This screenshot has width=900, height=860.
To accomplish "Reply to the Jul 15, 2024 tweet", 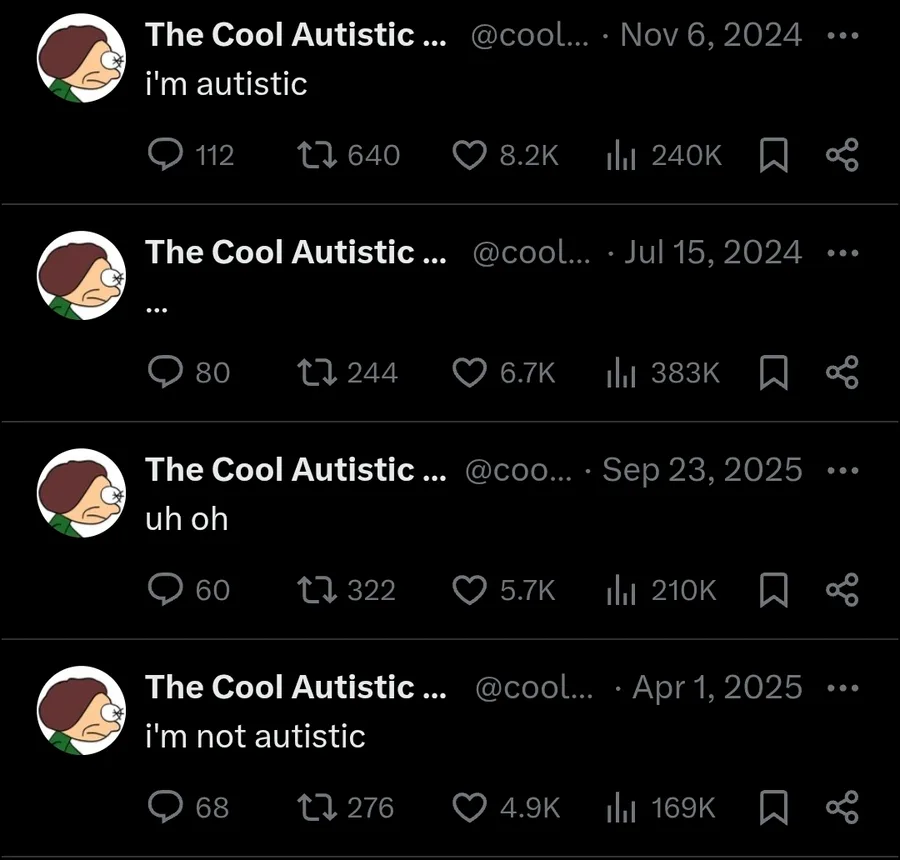I will click(x=163, y=372).
